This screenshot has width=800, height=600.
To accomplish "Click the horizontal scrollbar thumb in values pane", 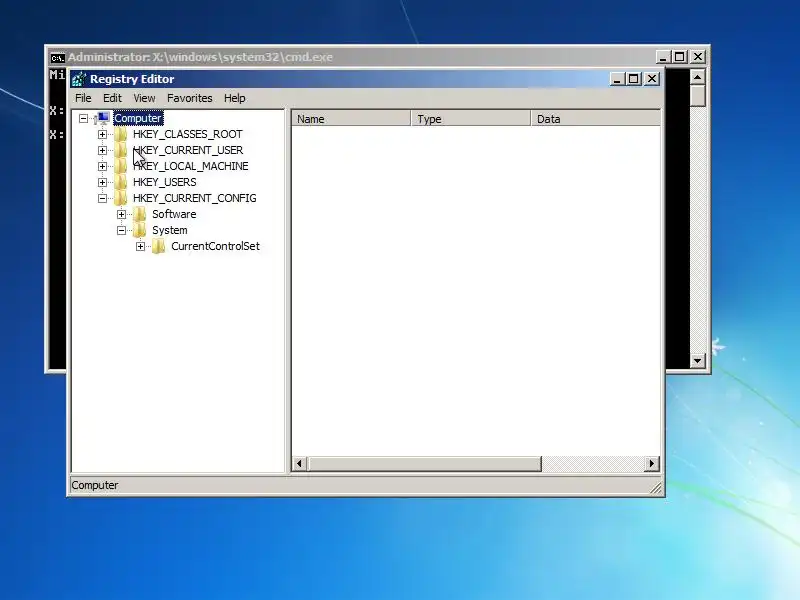I will (x=424, y=464).
